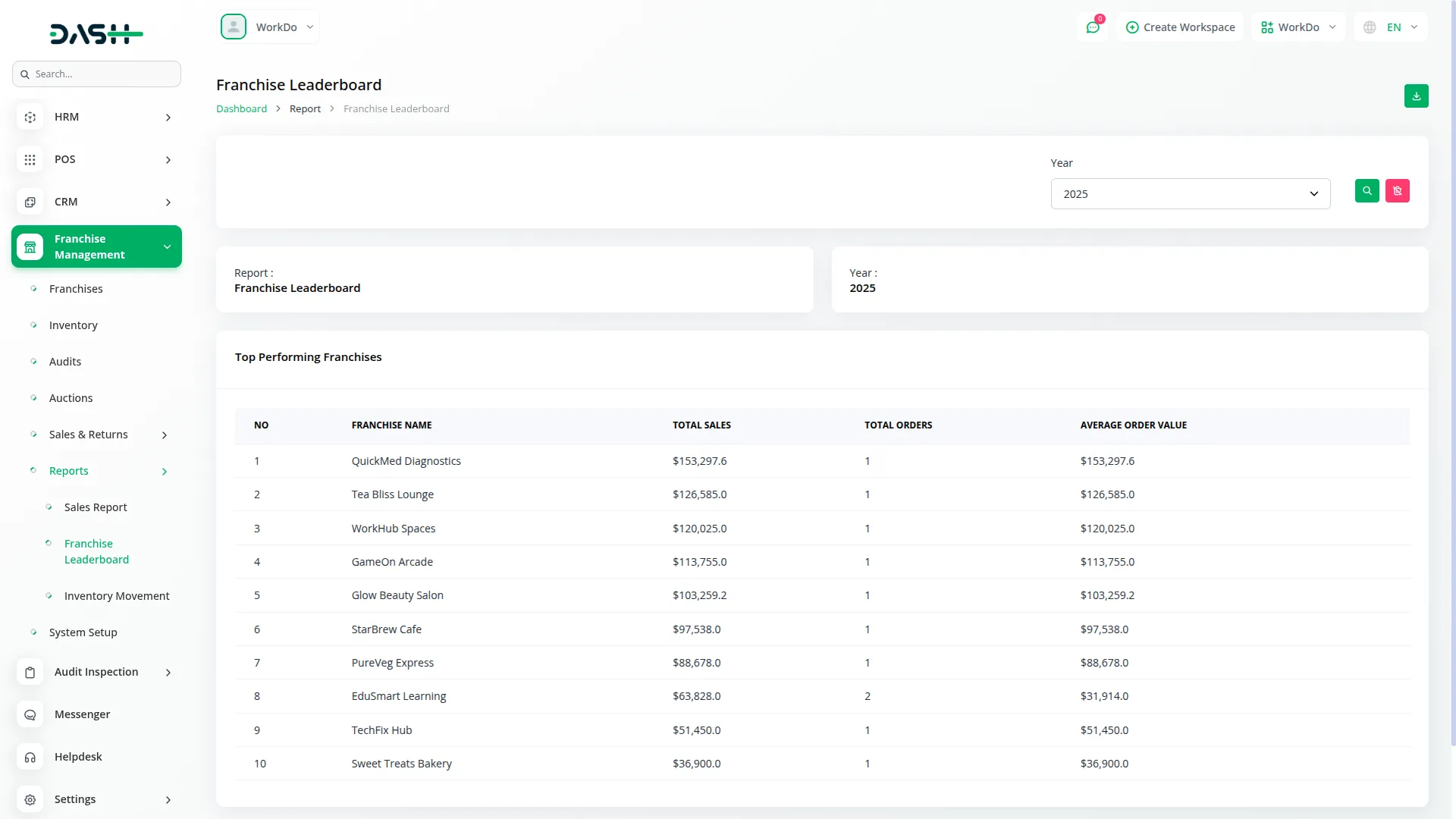
Task: Open the chat messages icon in header
Action: pos(1093,27)
